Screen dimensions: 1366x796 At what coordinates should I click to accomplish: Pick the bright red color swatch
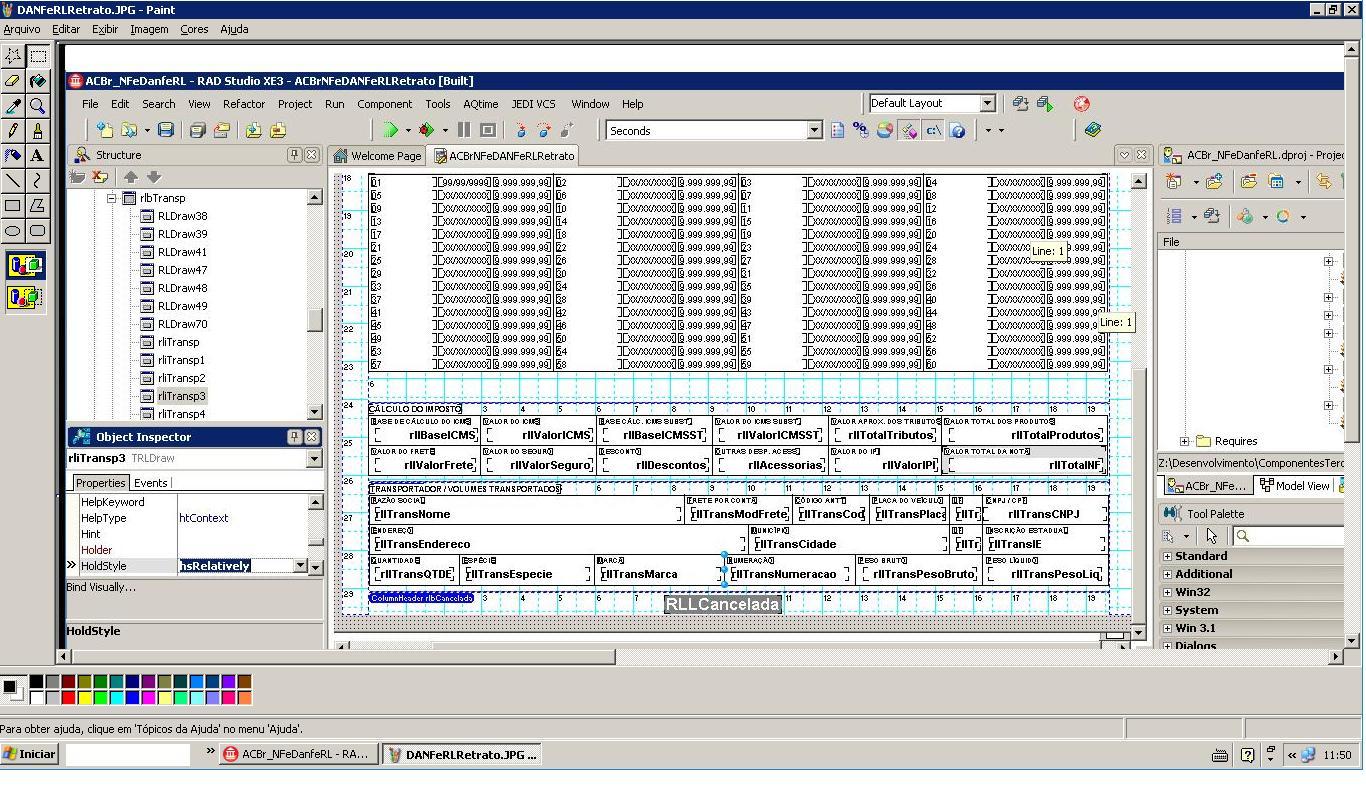[68, 697]
